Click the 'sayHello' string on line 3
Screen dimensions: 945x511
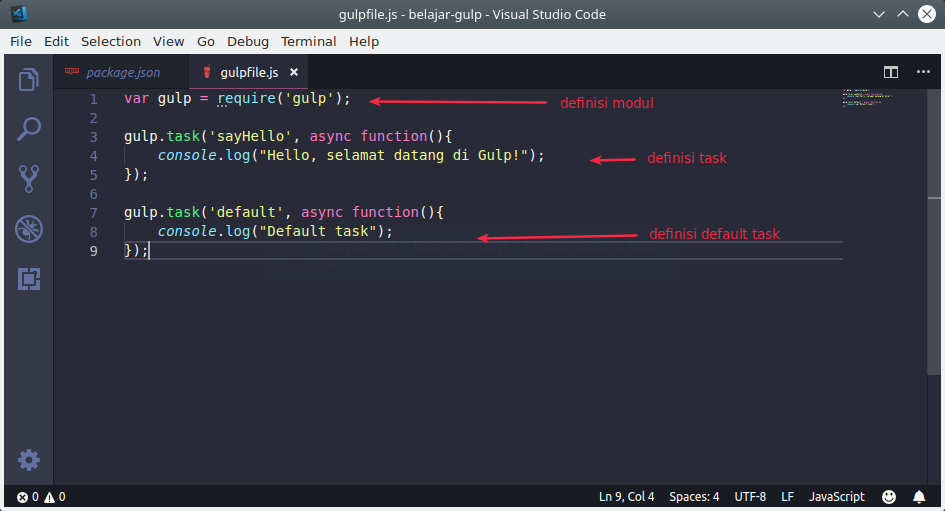(251, 136)
